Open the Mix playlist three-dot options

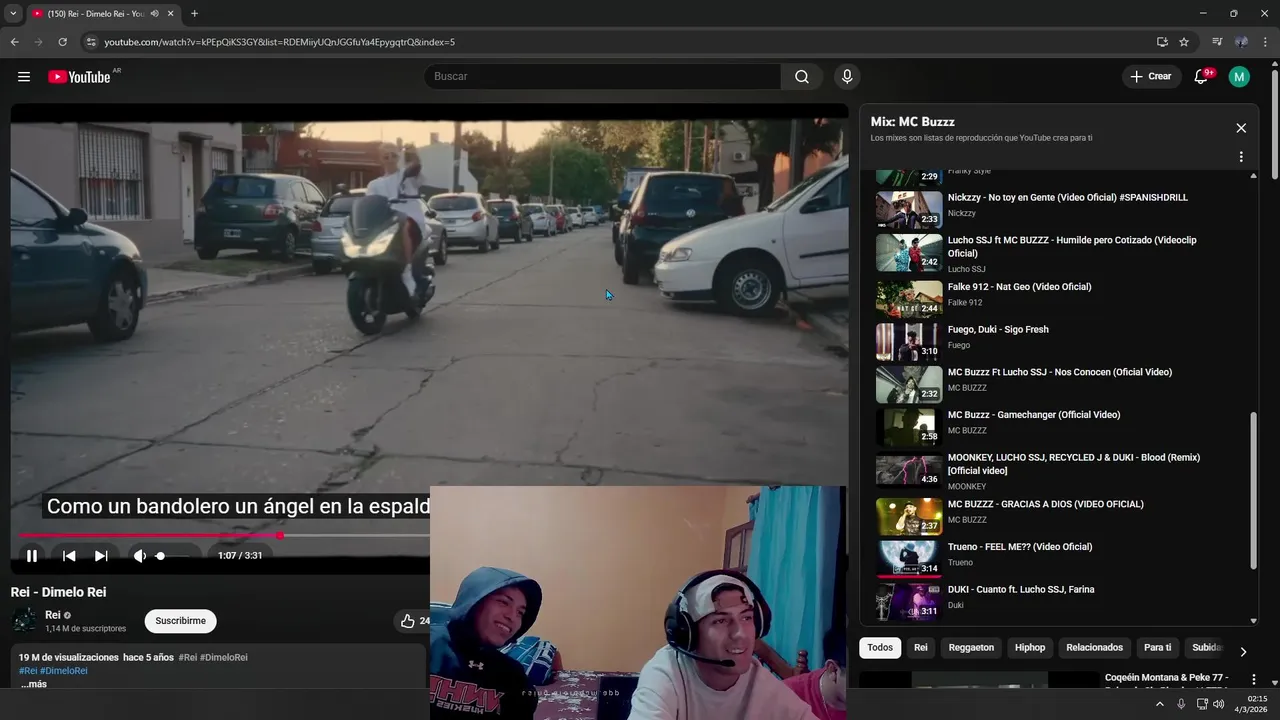tap(1241, 157)
